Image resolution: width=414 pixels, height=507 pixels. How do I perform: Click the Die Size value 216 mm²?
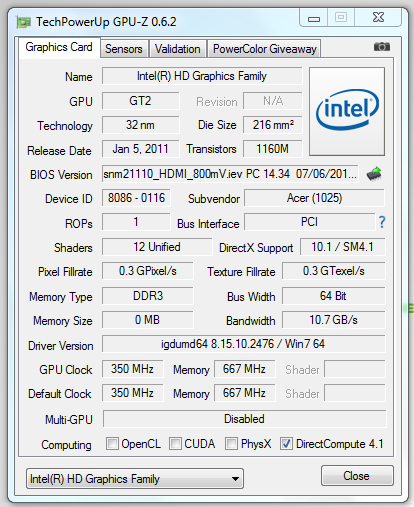273,125
